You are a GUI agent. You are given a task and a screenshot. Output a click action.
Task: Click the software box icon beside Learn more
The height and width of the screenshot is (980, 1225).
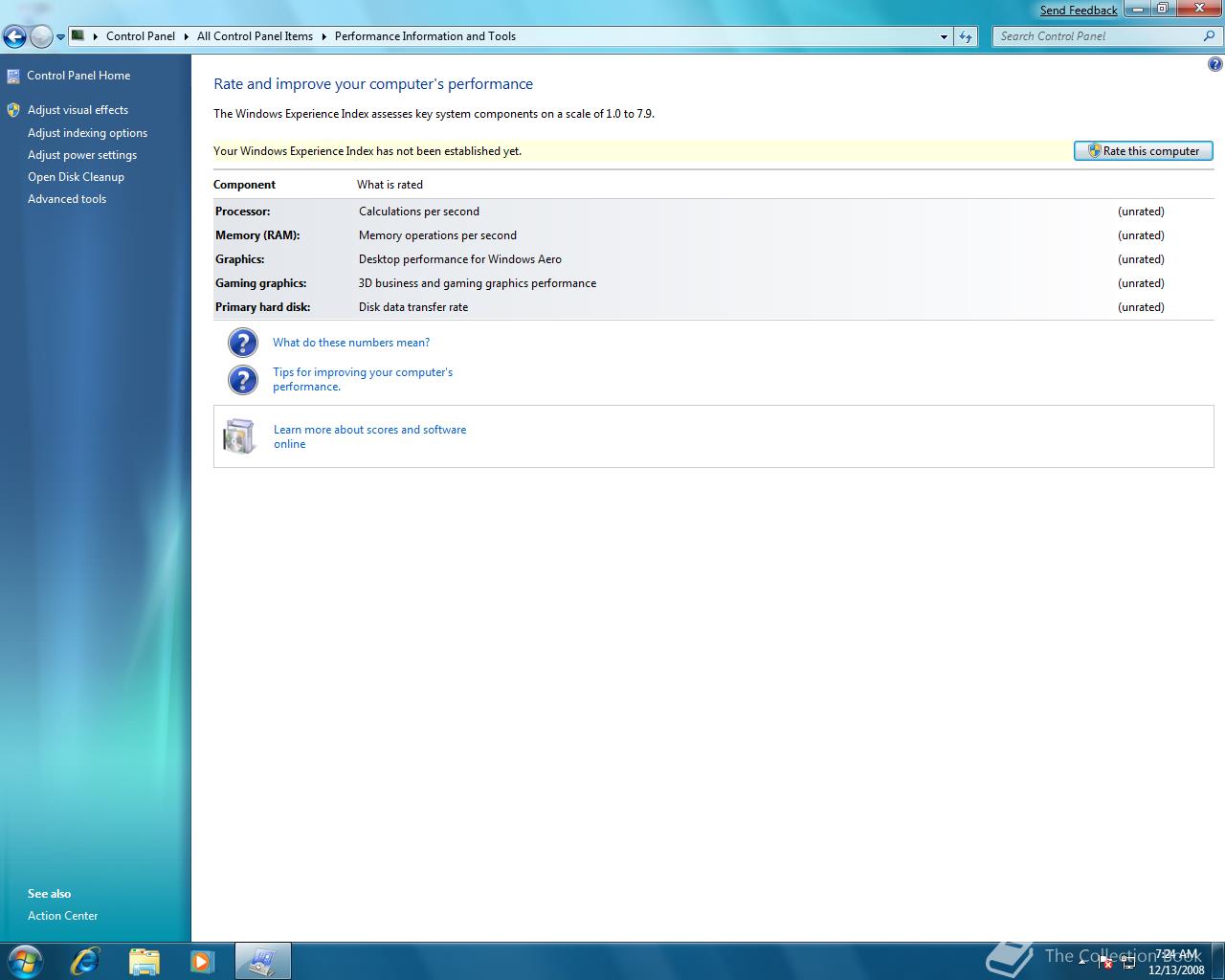tap(239, 436)
